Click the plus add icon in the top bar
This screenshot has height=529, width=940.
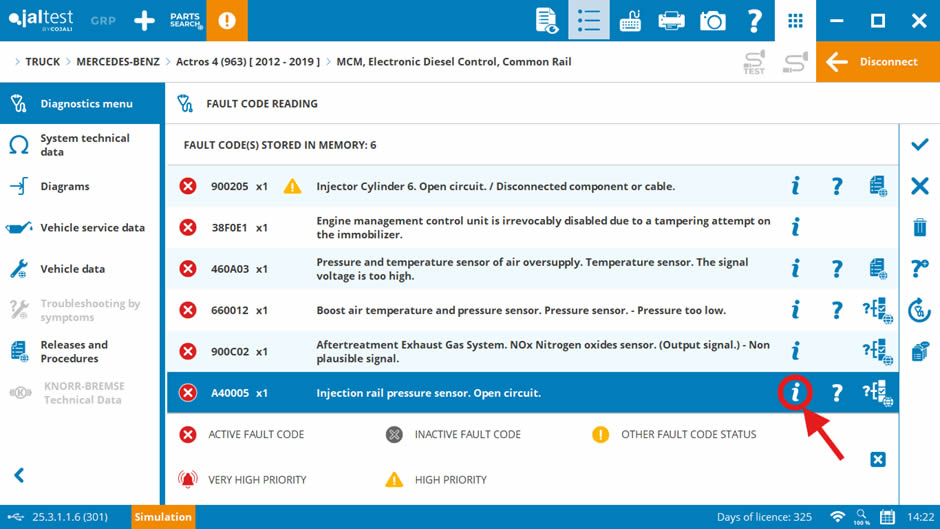(x=144, y=20)
